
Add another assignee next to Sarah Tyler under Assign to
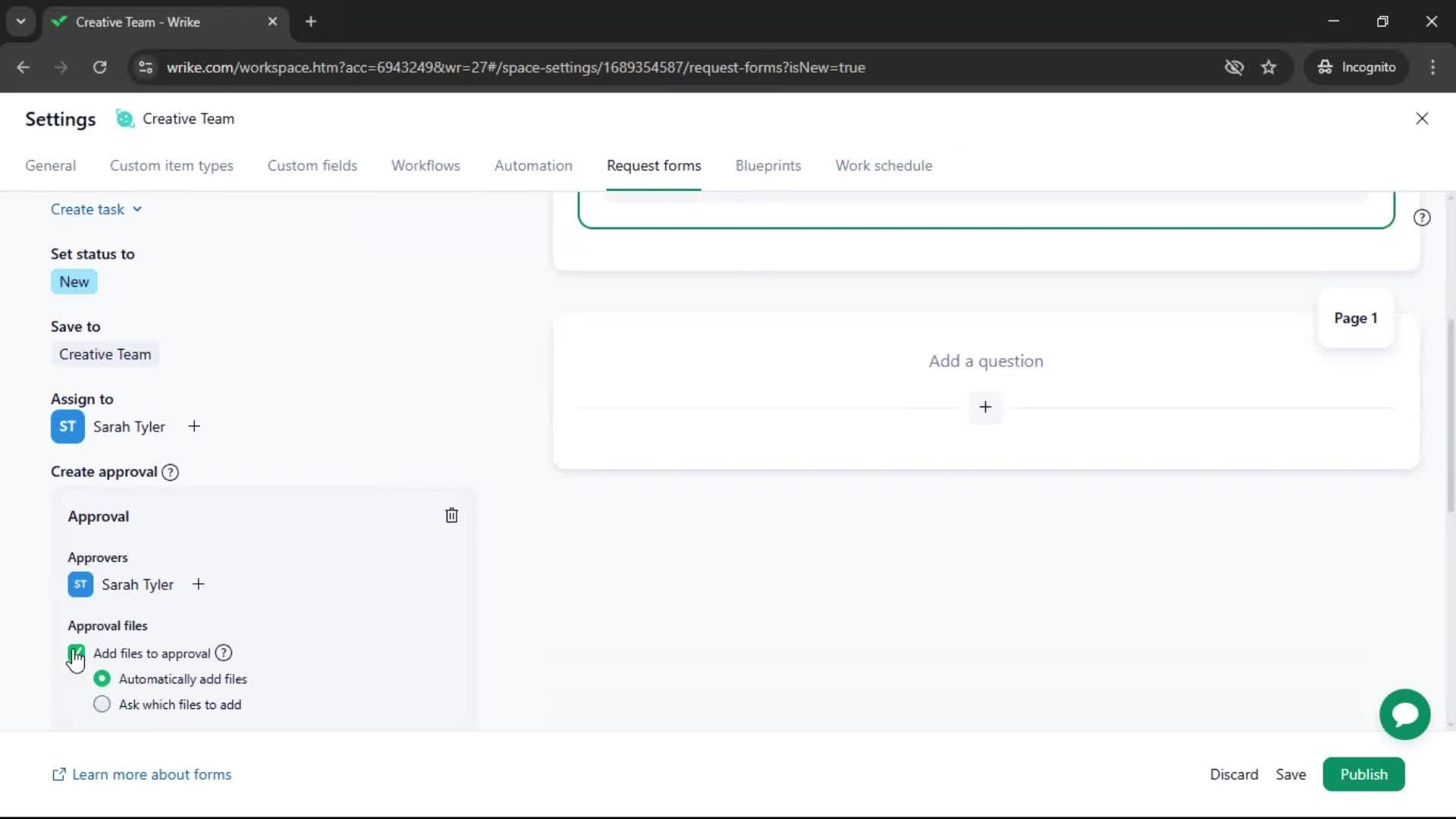tap(194, 426)
